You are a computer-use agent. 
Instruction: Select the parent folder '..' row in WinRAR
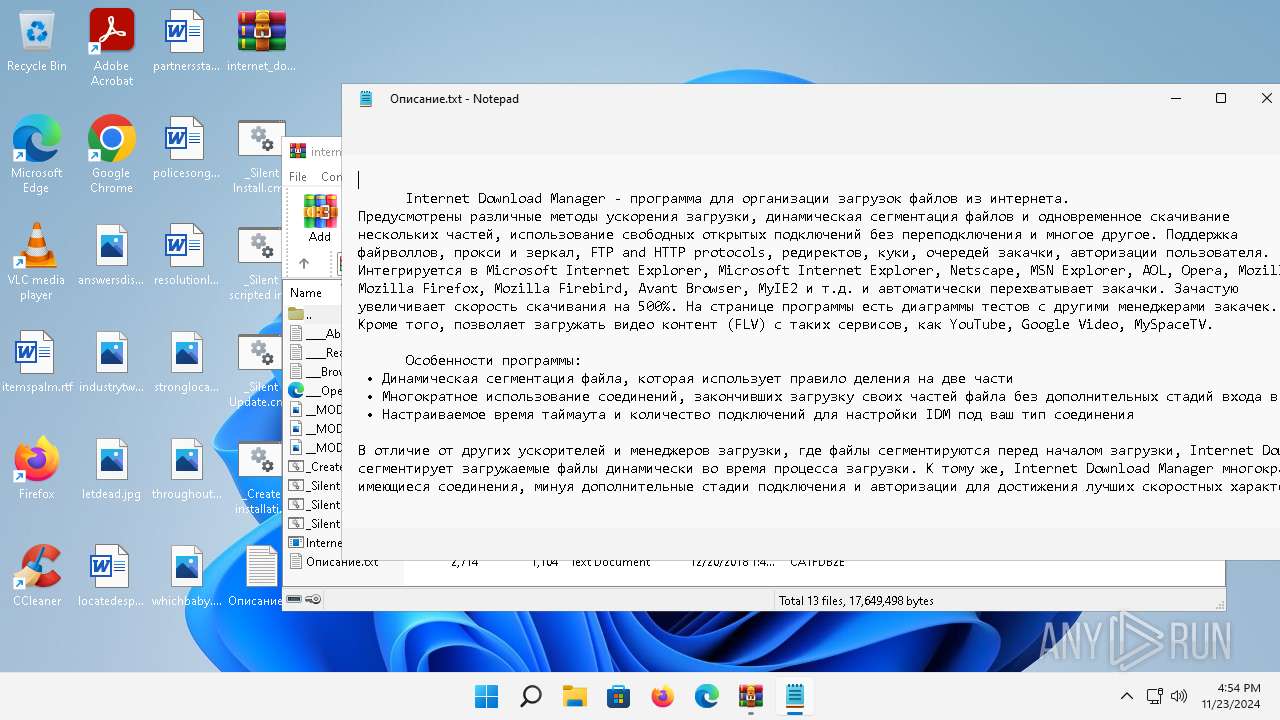[x=314, y=314]
